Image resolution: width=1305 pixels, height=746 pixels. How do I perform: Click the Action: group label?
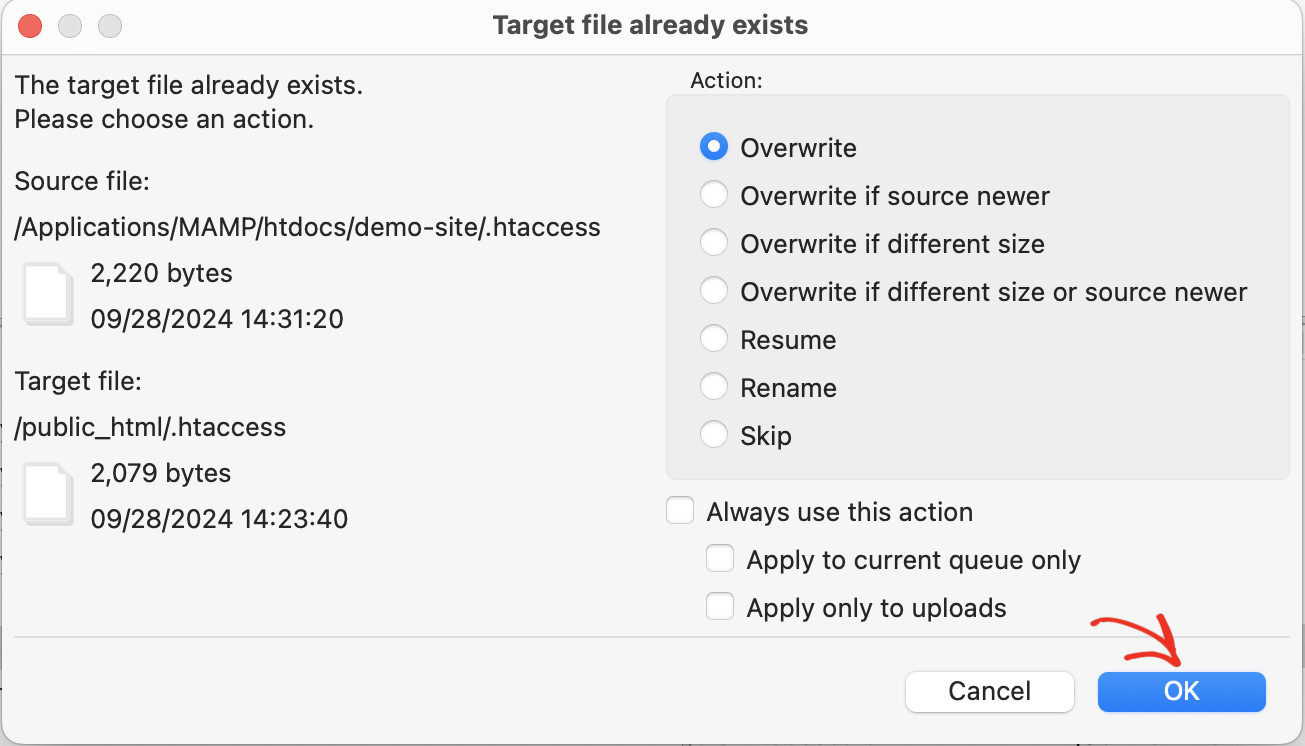click(x=726, y=80)
